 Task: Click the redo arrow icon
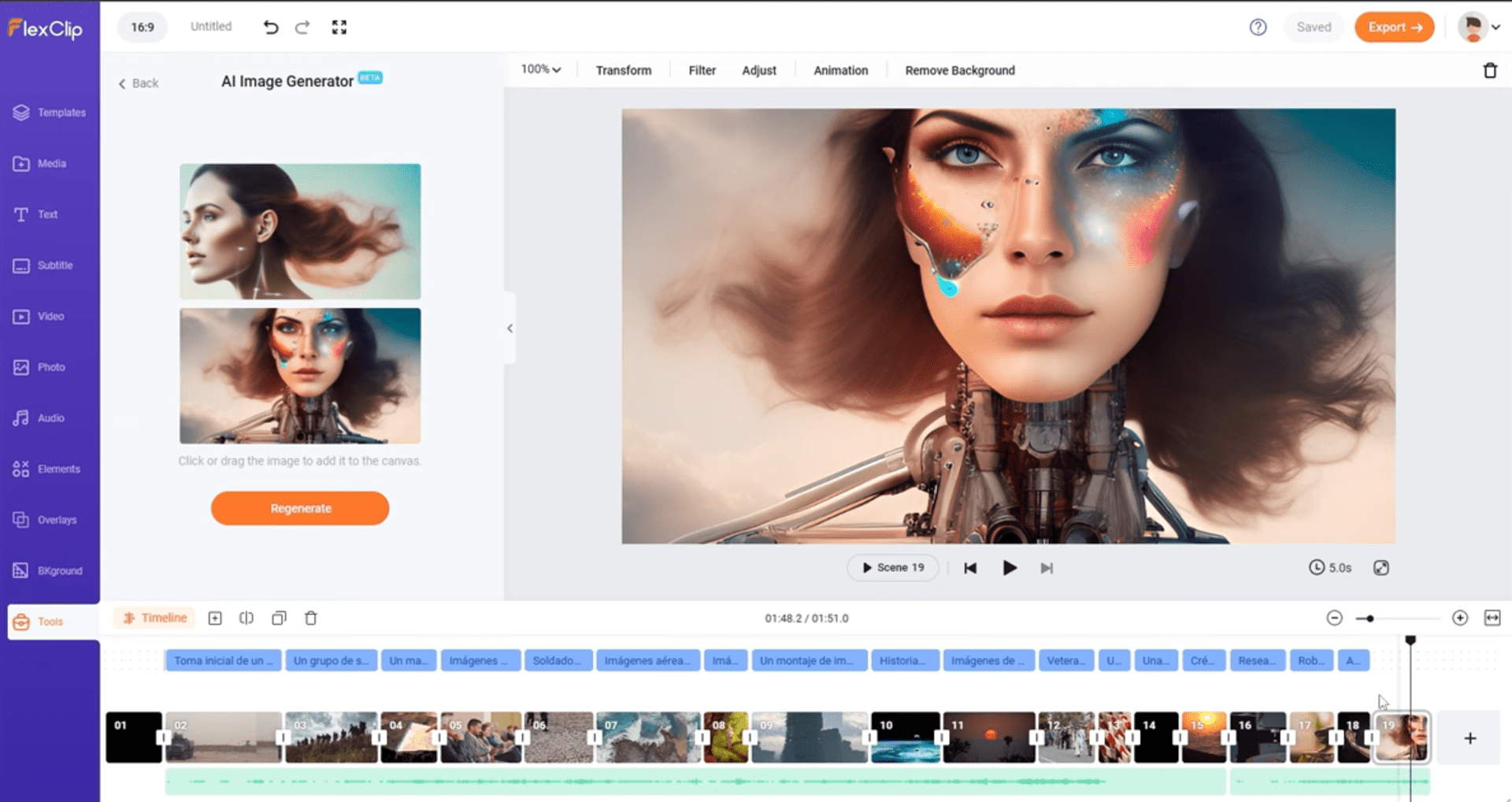[302, 28]
